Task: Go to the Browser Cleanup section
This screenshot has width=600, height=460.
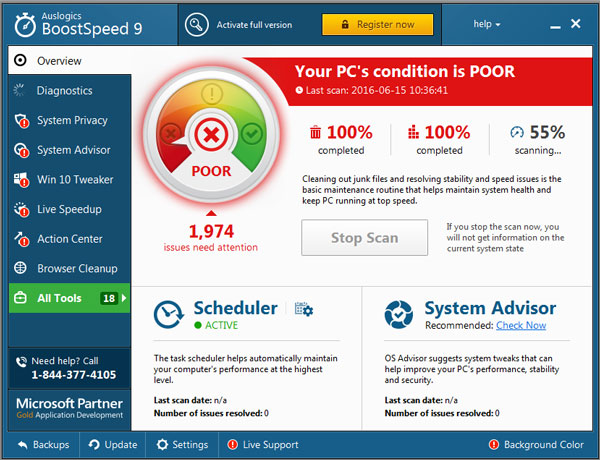Action: coord(70,268)
